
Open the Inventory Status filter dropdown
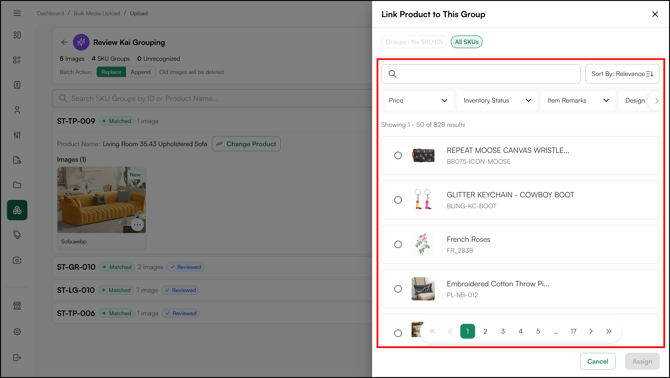pyautogui.click(x=497, y=100)
